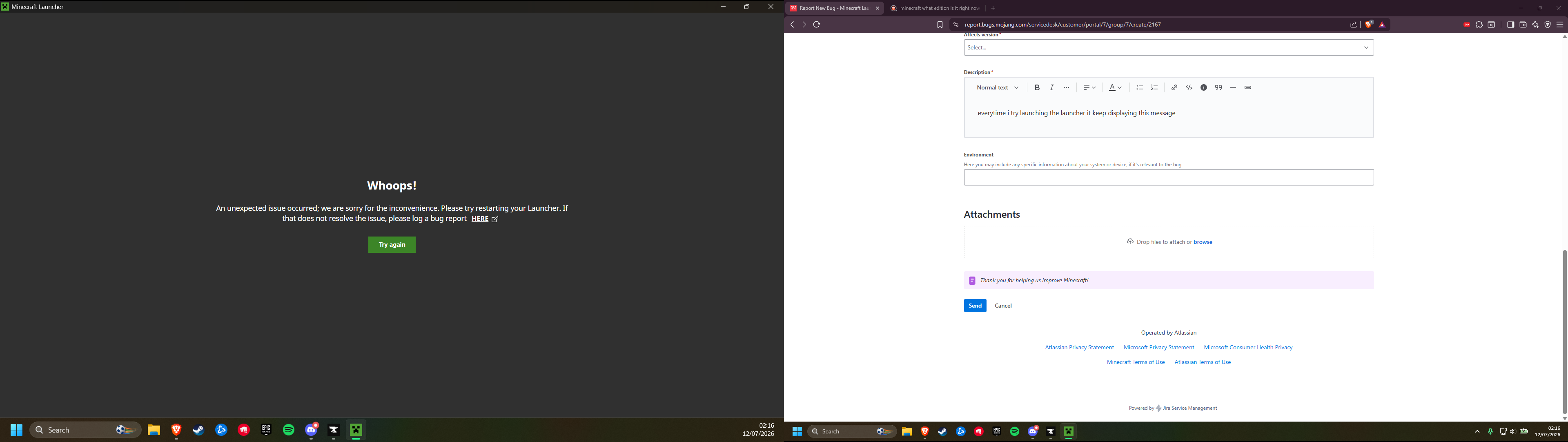Viewport: 1568px width, 442px height.
Task: Toggle bold formatting in description editor
Action: pyautogui.click(x=1037, y=88)
